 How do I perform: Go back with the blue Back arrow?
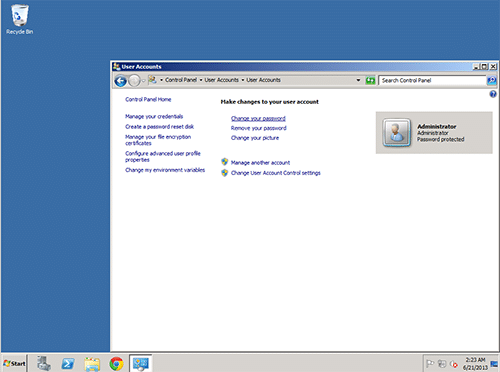coord(120,81)
